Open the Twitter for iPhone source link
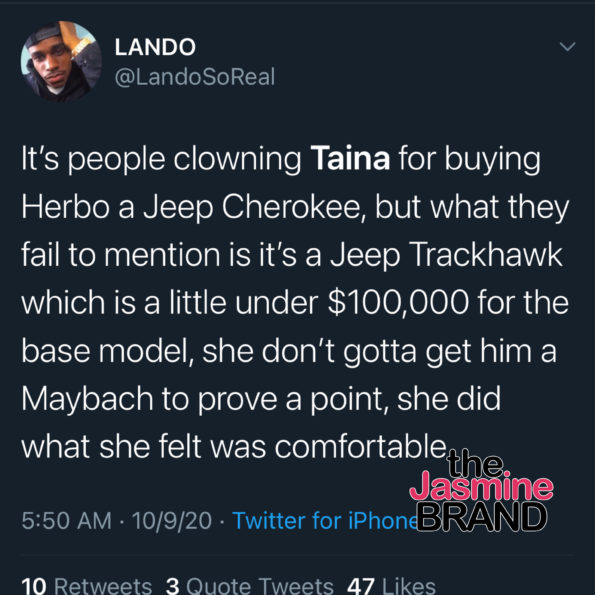This screenshot has width=595, height=595. pyautogui.click(x=325, y=520)
